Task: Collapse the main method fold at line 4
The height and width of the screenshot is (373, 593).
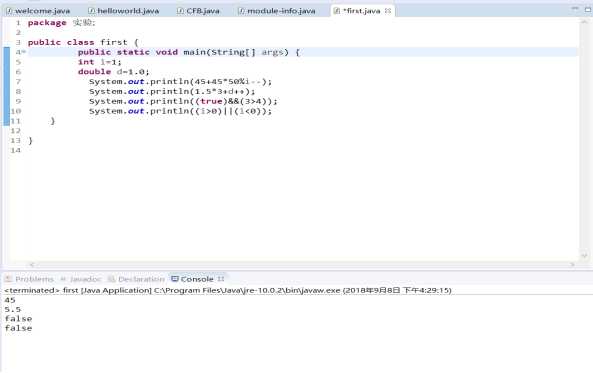Action: point(24,52)
